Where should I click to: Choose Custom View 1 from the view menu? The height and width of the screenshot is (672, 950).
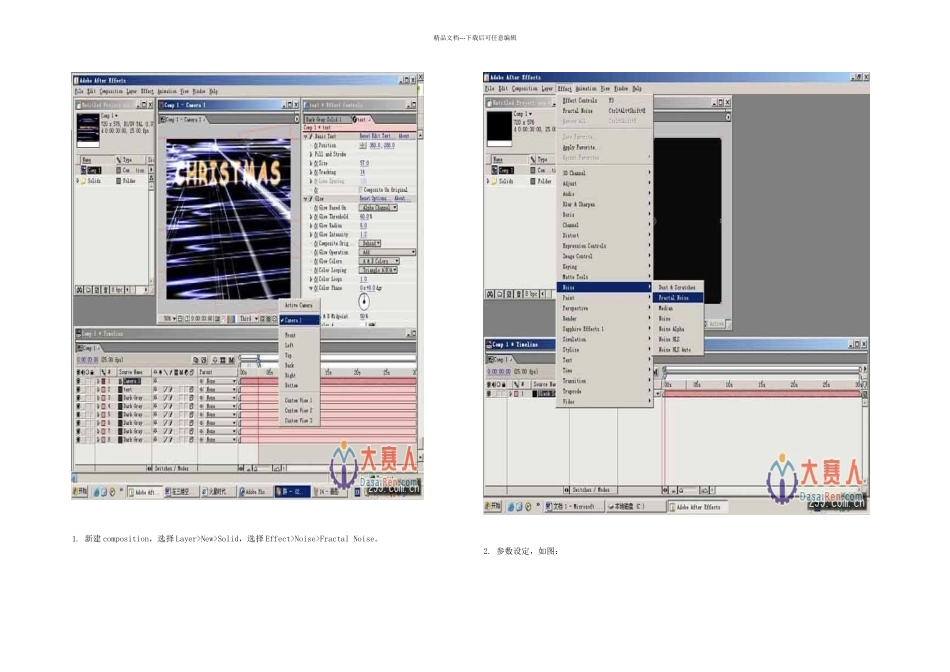tap(298, 399)
